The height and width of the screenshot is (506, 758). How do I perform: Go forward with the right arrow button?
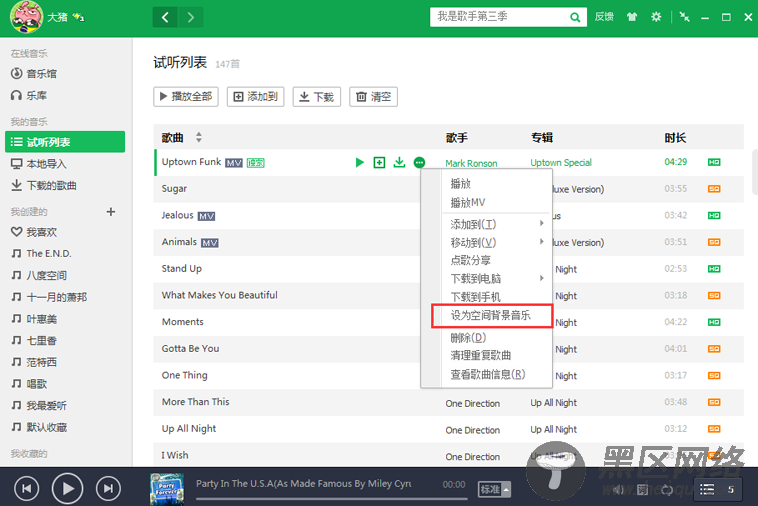coord(190,17)
